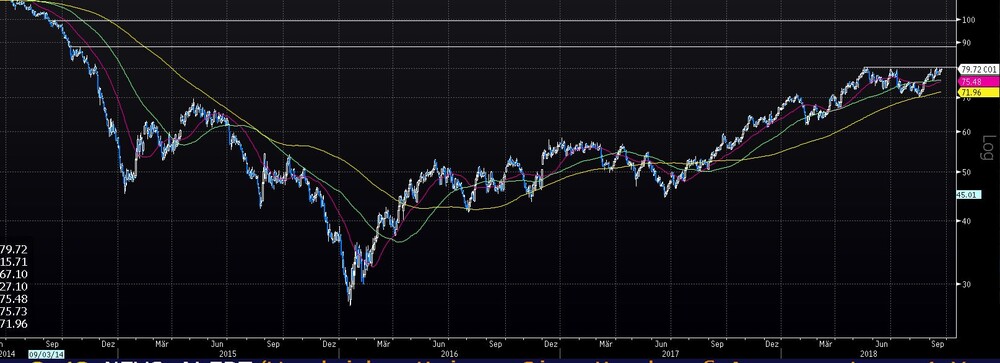Click the 50 price axis label
This screenshot has height=363, width=1000.
click(x=967, y=172)
